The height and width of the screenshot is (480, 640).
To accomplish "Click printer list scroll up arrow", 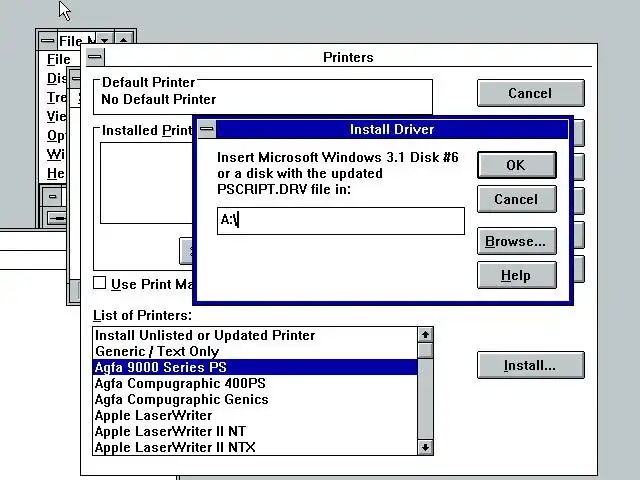I will tap(425, 335).
